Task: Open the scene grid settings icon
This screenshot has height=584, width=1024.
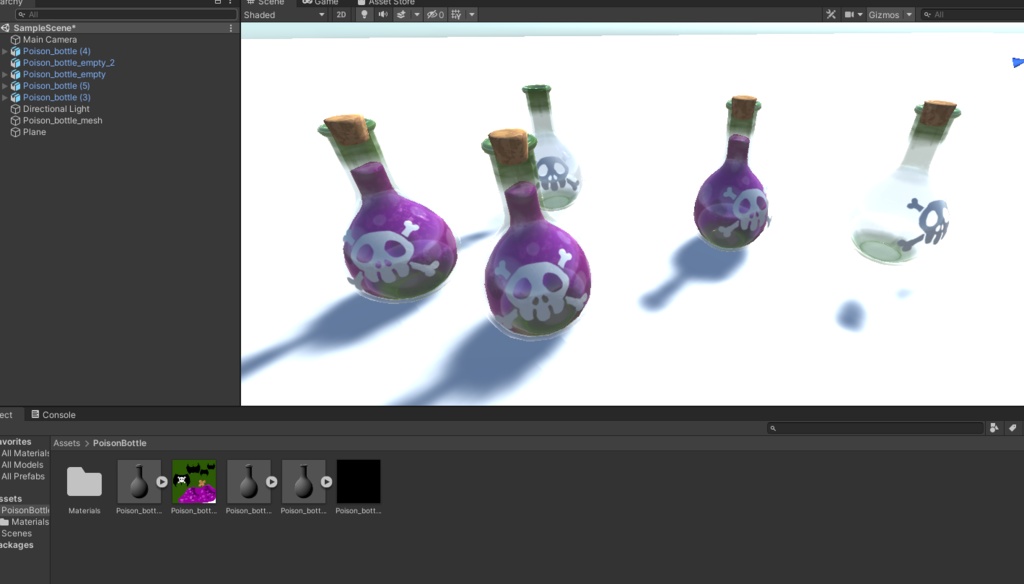Action: click(457, 14)
